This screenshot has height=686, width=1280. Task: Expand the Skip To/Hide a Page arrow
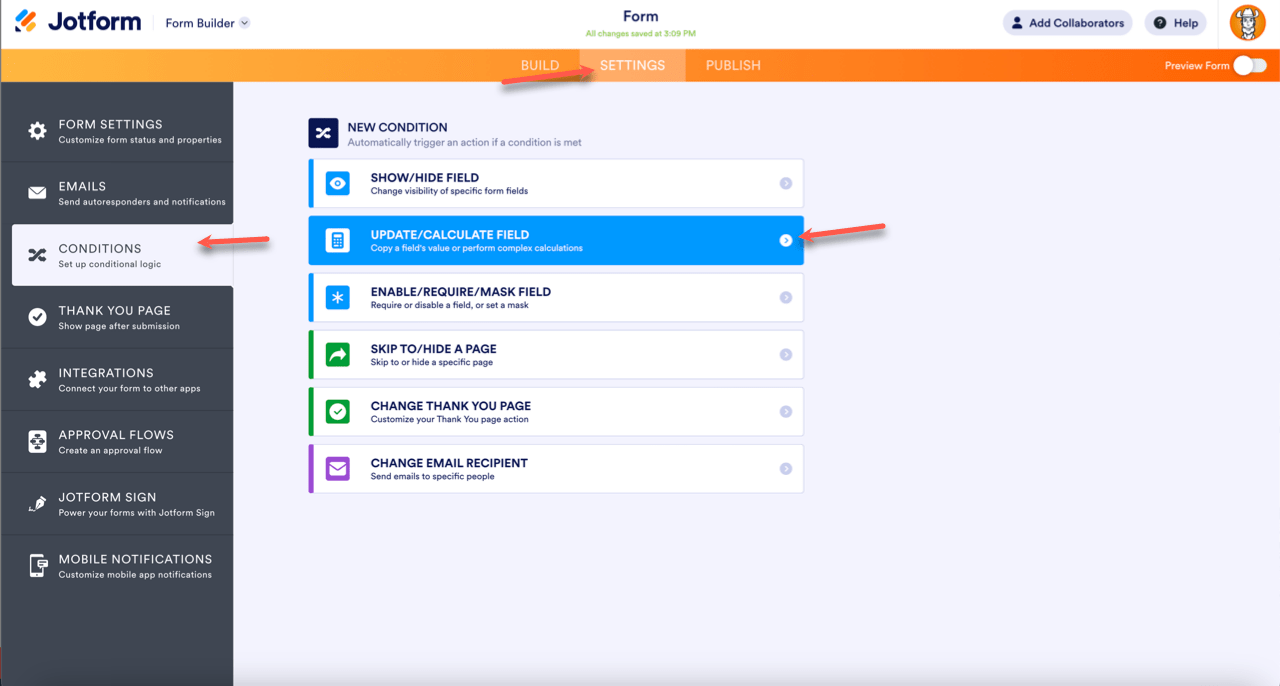(x=786, y=354)
